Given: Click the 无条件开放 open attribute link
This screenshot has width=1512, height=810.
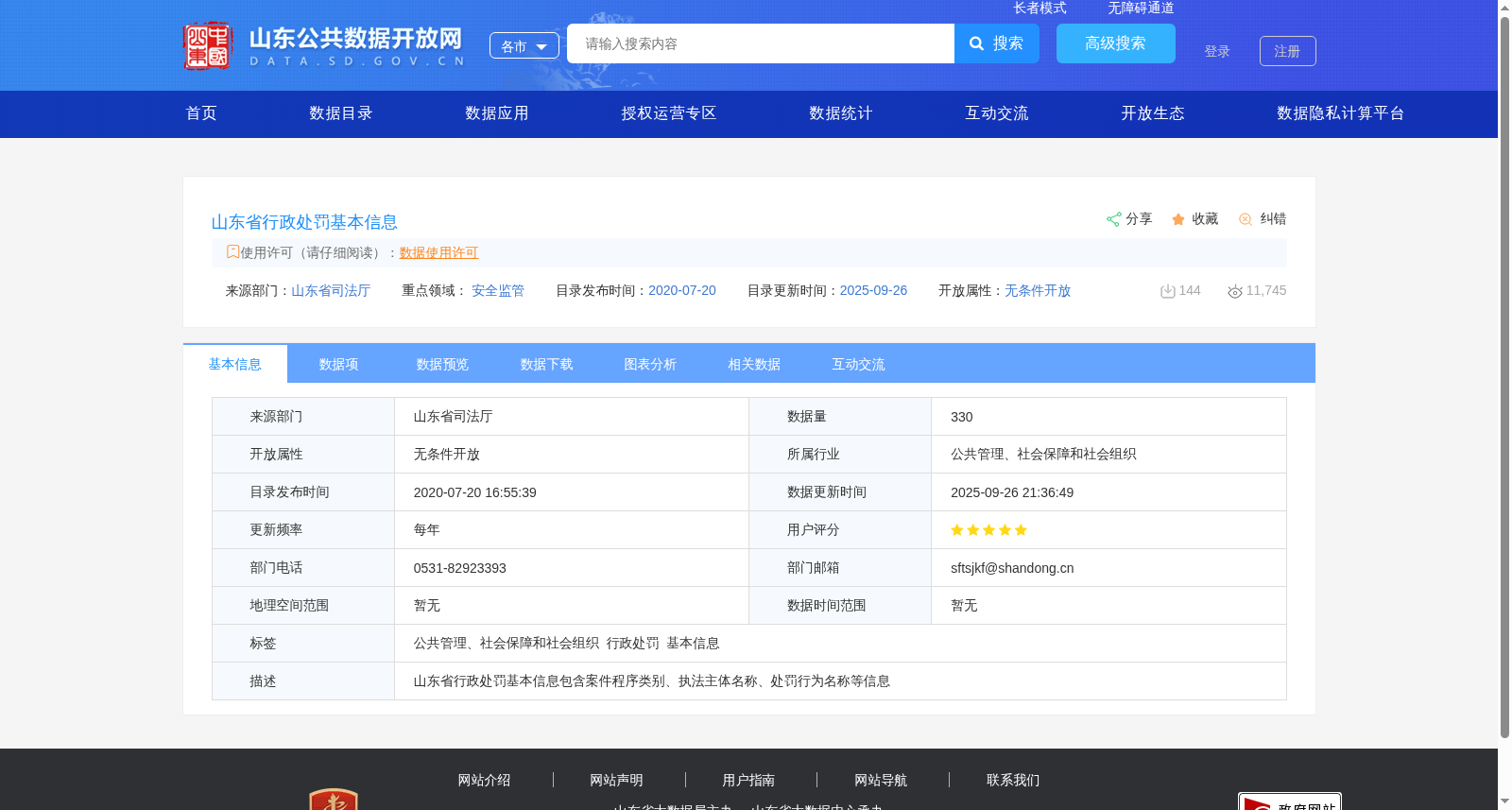Looking at the screenshot, I should tap(1038, 291).
